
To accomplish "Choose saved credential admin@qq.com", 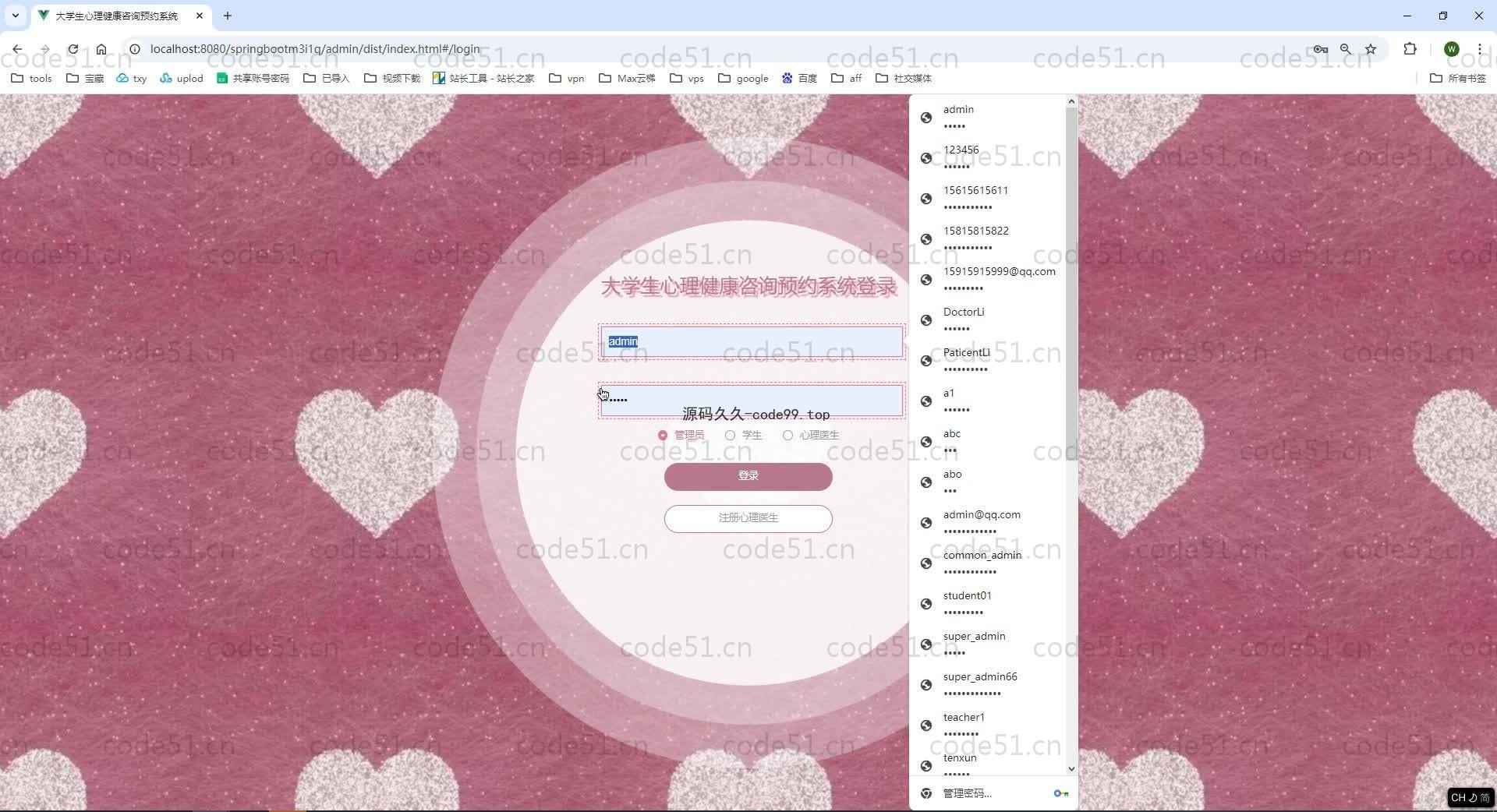I will [x=987, y=522].
